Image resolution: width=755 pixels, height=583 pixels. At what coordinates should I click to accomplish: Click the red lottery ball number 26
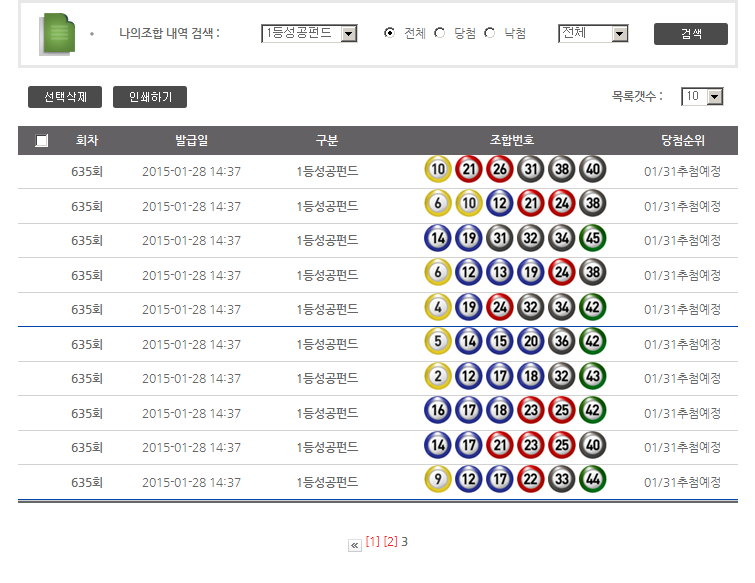click(x=499, y=170)
